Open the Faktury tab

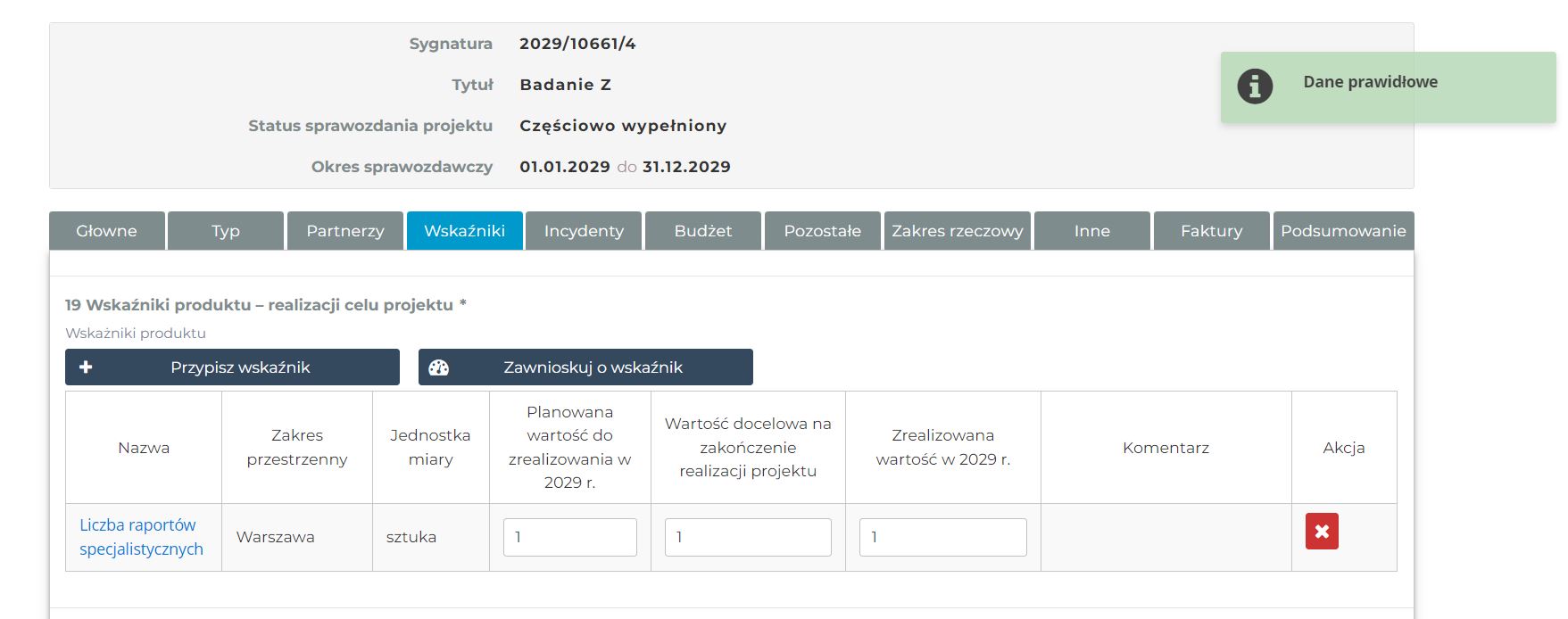(1211, 231)
